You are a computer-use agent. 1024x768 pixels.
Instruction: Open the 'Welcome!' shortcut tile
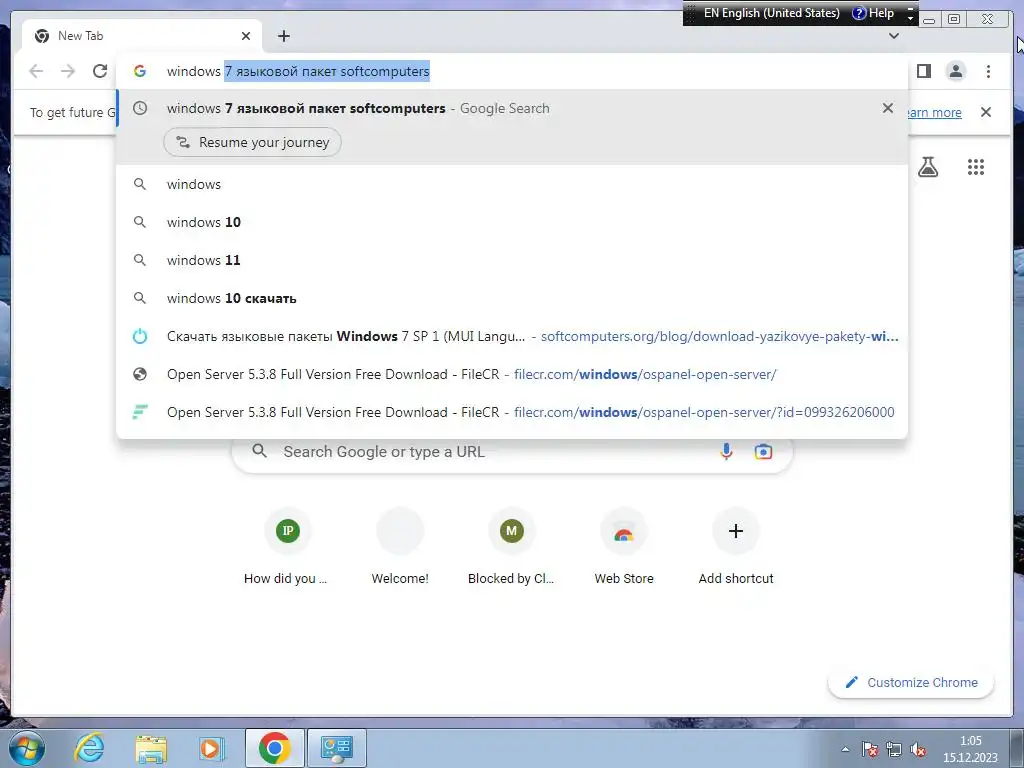pyautogui.click(x=400, y=549)
